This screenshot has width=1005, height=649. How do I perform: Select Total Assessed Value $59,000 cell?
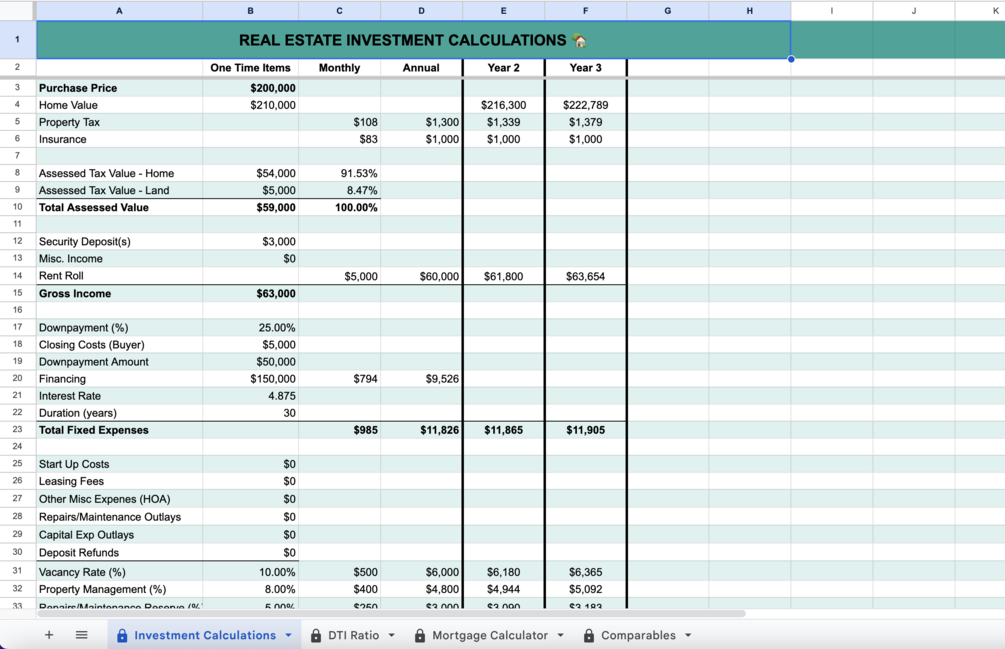pos(251,208)
